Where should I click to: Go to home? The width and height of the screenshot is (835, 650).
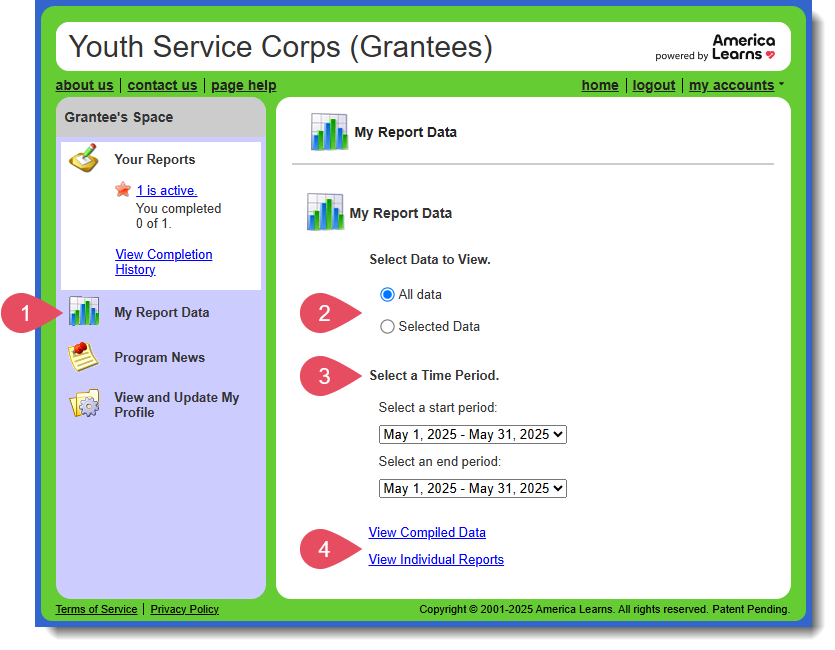[x=600, y=85]
